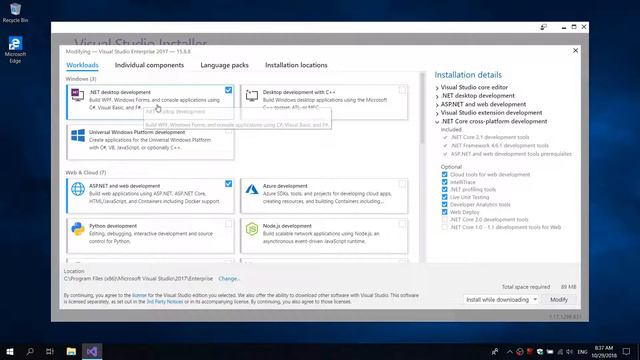The height and width of the screenshot is (360, 640).
Task: Click the Universal Windows Platform development title
Action: [137, 132]
